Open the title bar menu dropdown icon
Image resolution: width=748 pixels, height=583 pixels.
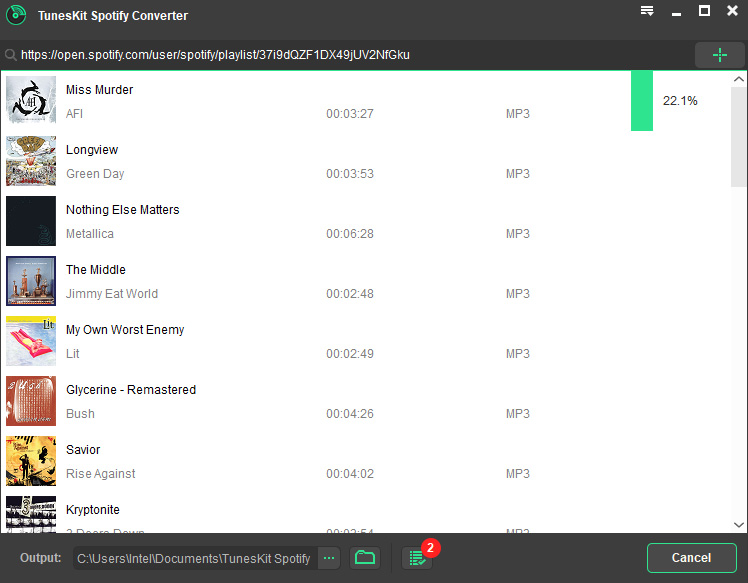[x=647, y=11]
